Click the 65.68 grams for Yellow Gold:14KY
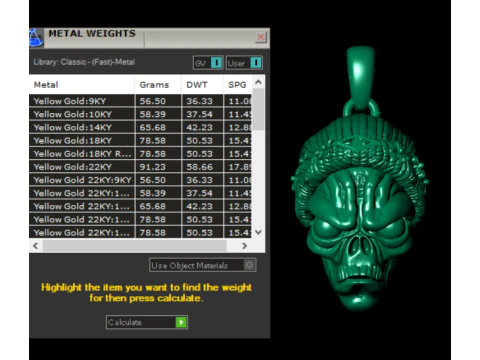Viewport: 480px width, 360px height. coord(152,128)
